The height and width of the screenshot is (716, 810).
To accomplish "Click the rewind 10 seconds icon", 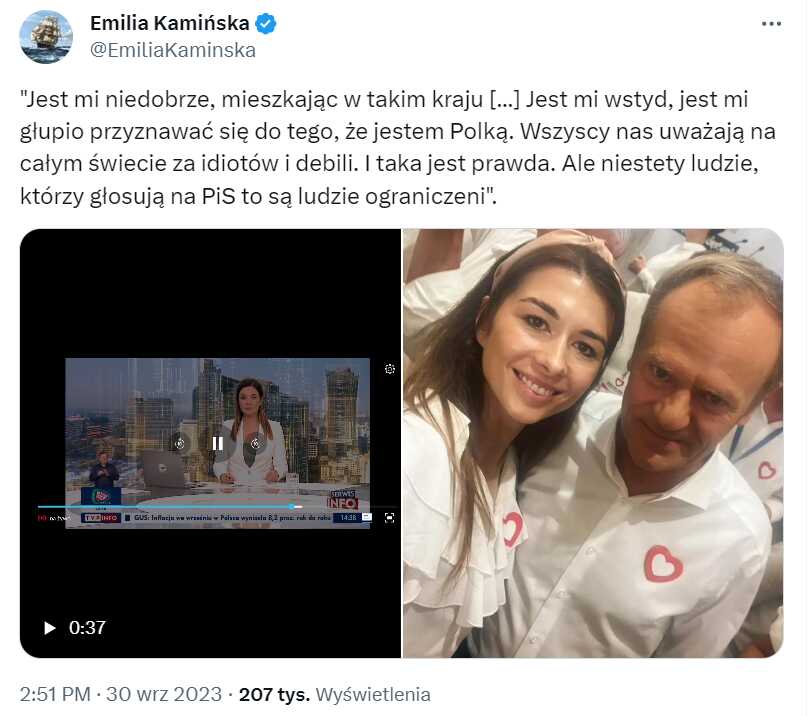I will 180,443.
